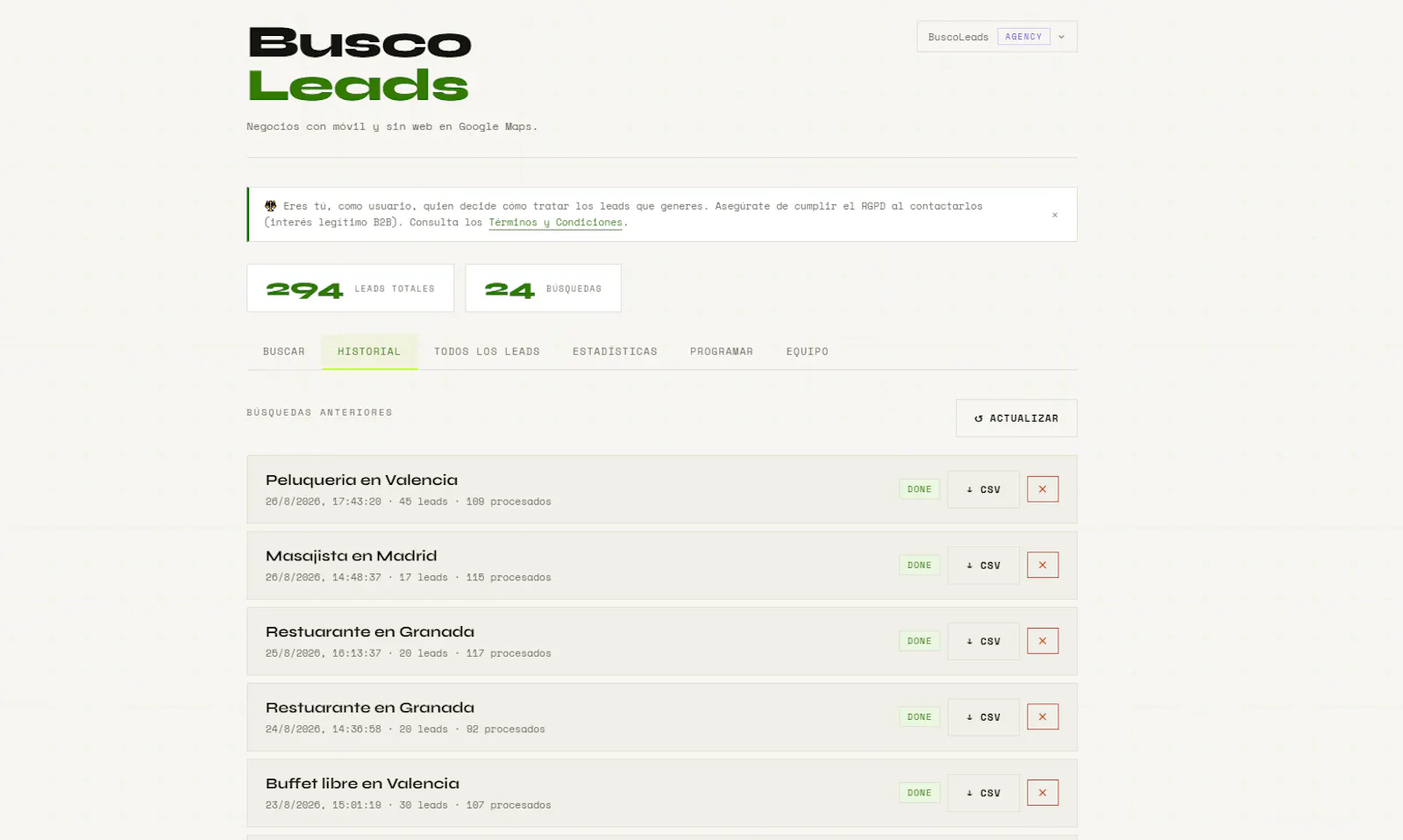1403x840 pixels.
Task: Click the '26/8/2026, 14:48:37' details line
Action: click(x=409, y=577)
